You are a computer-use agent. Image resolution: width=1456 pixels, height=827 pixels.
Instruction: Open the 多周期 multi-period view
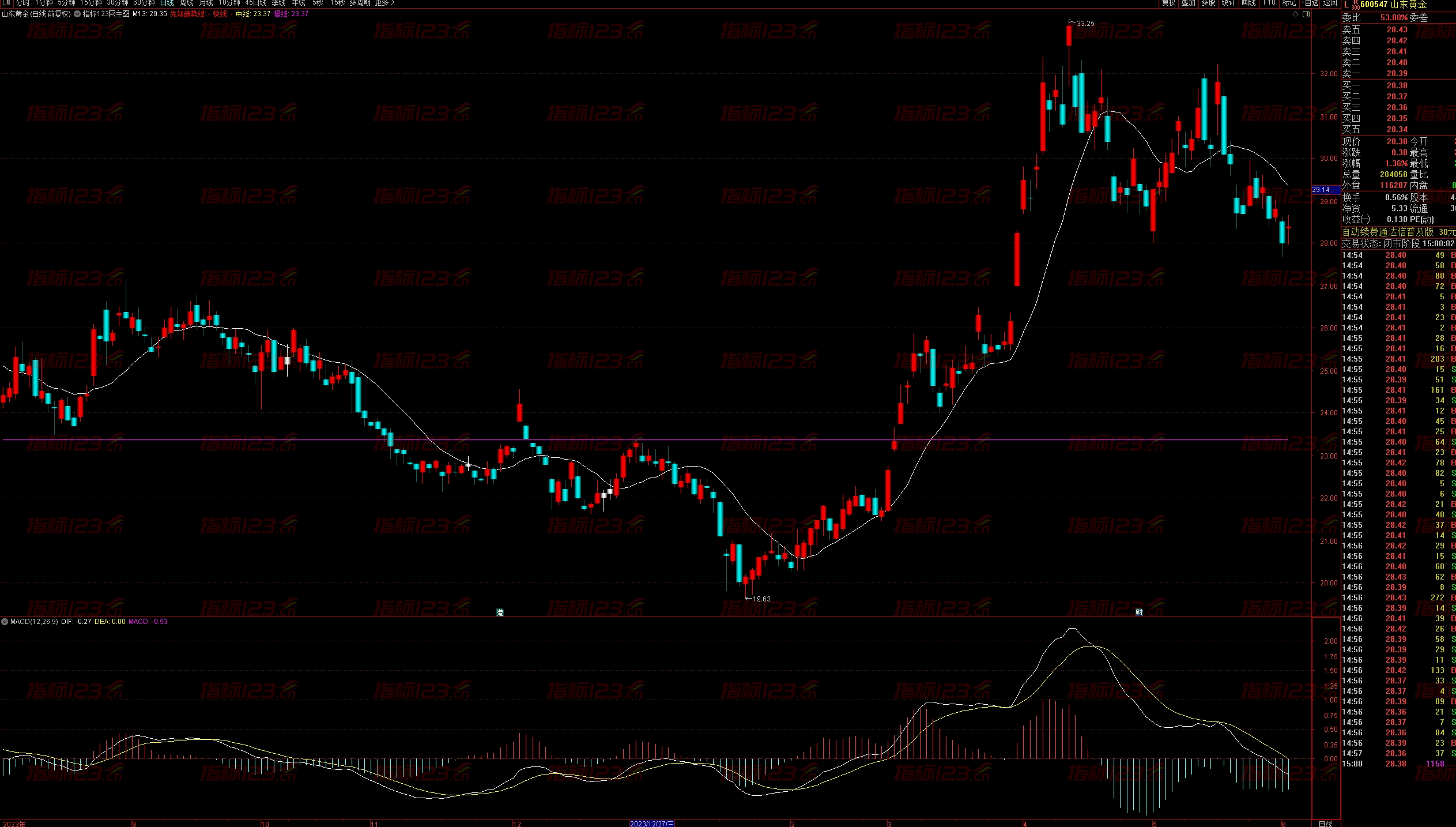point(360,3)
